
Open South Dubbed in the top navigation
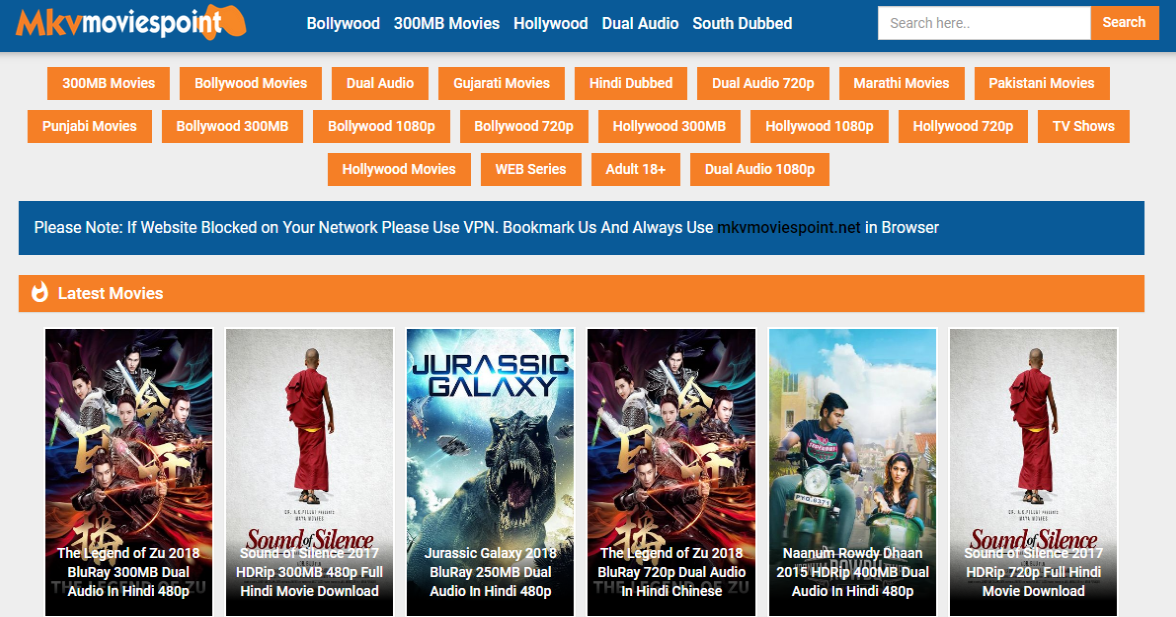click(742, 23)
